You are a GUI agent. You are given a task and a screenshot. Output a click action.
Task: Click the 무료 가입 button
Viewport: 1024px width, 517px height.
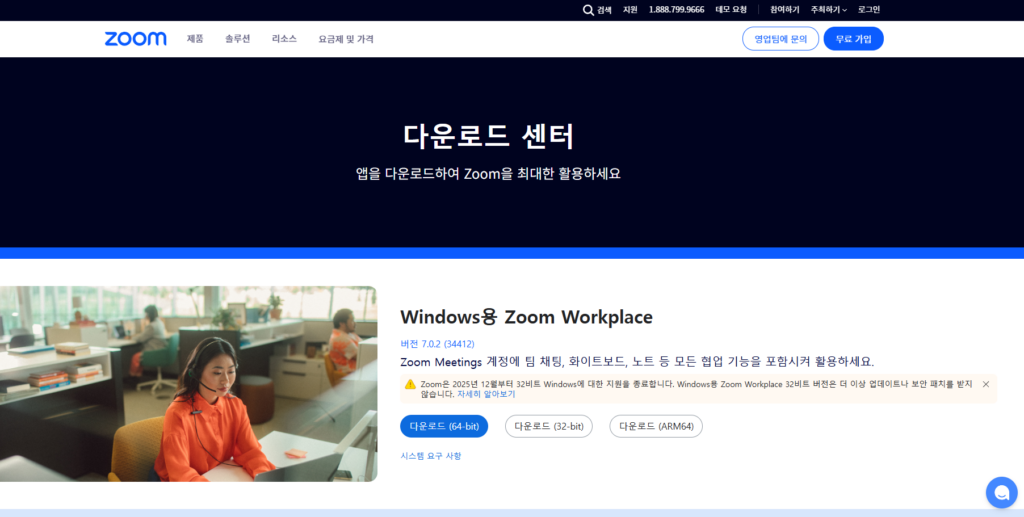(x=853, y=39)
